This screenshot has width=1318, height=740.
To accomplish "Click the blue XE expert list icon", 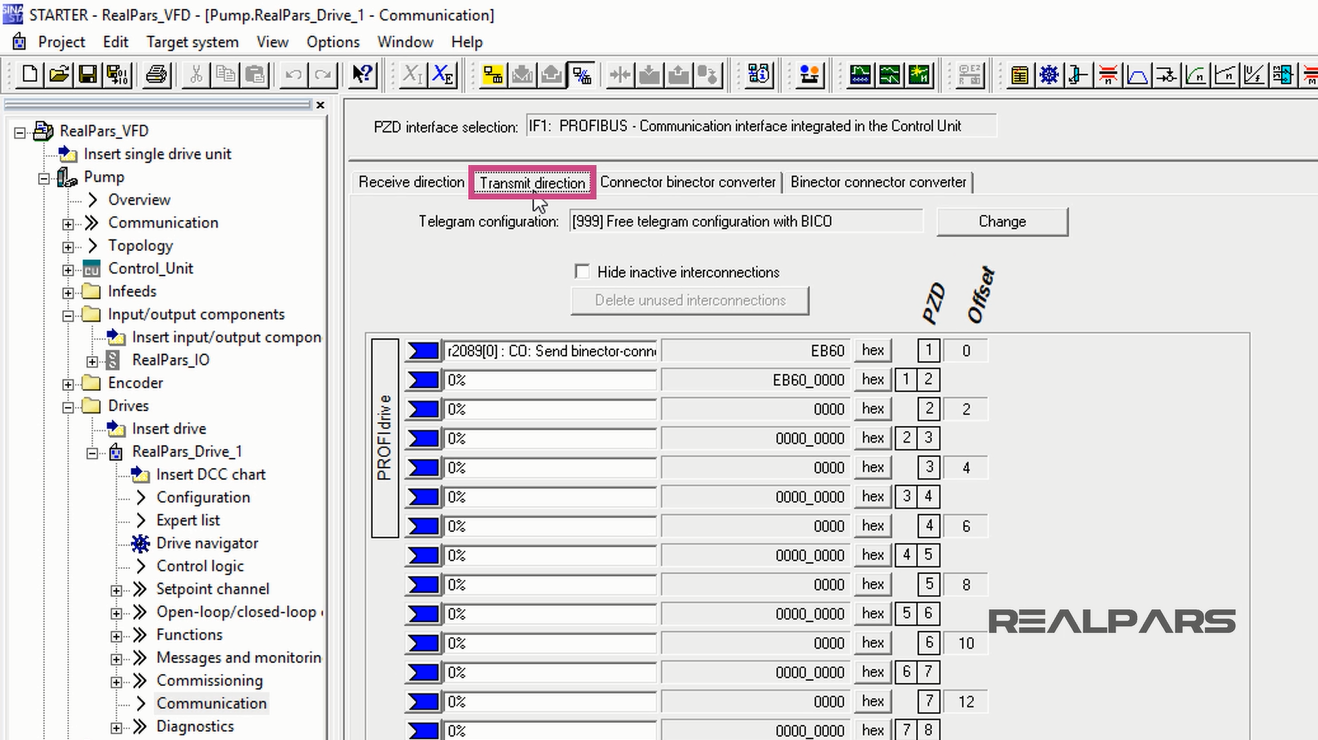I will pos(444,75).
